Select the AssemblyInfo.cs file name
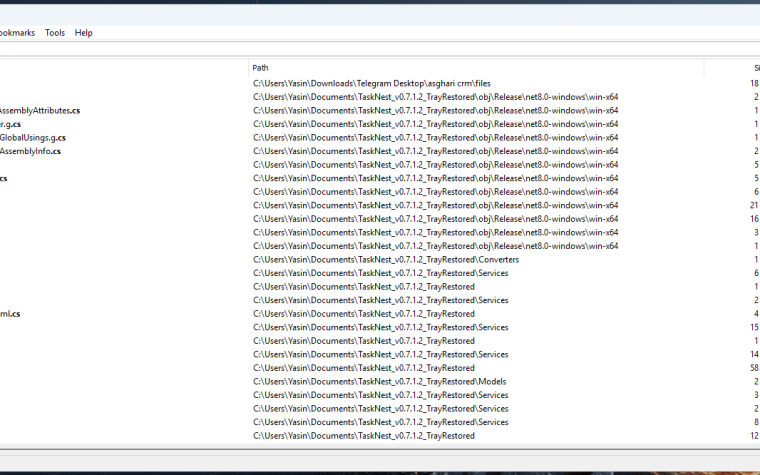 30,151
